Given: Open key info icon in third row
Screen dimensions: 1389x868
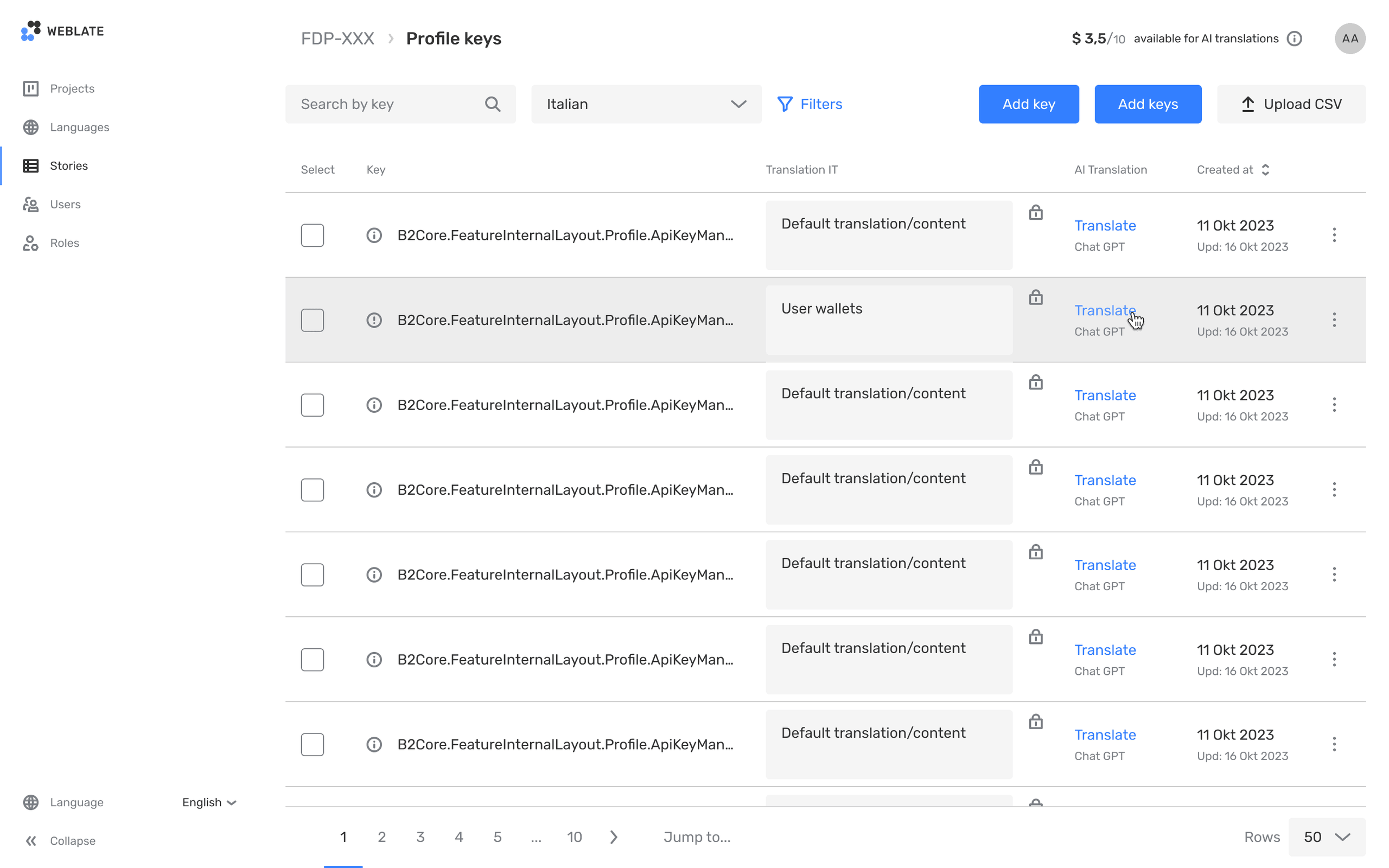Looking at the screenshot, I should pyautogui.click(x=374, y=405).
